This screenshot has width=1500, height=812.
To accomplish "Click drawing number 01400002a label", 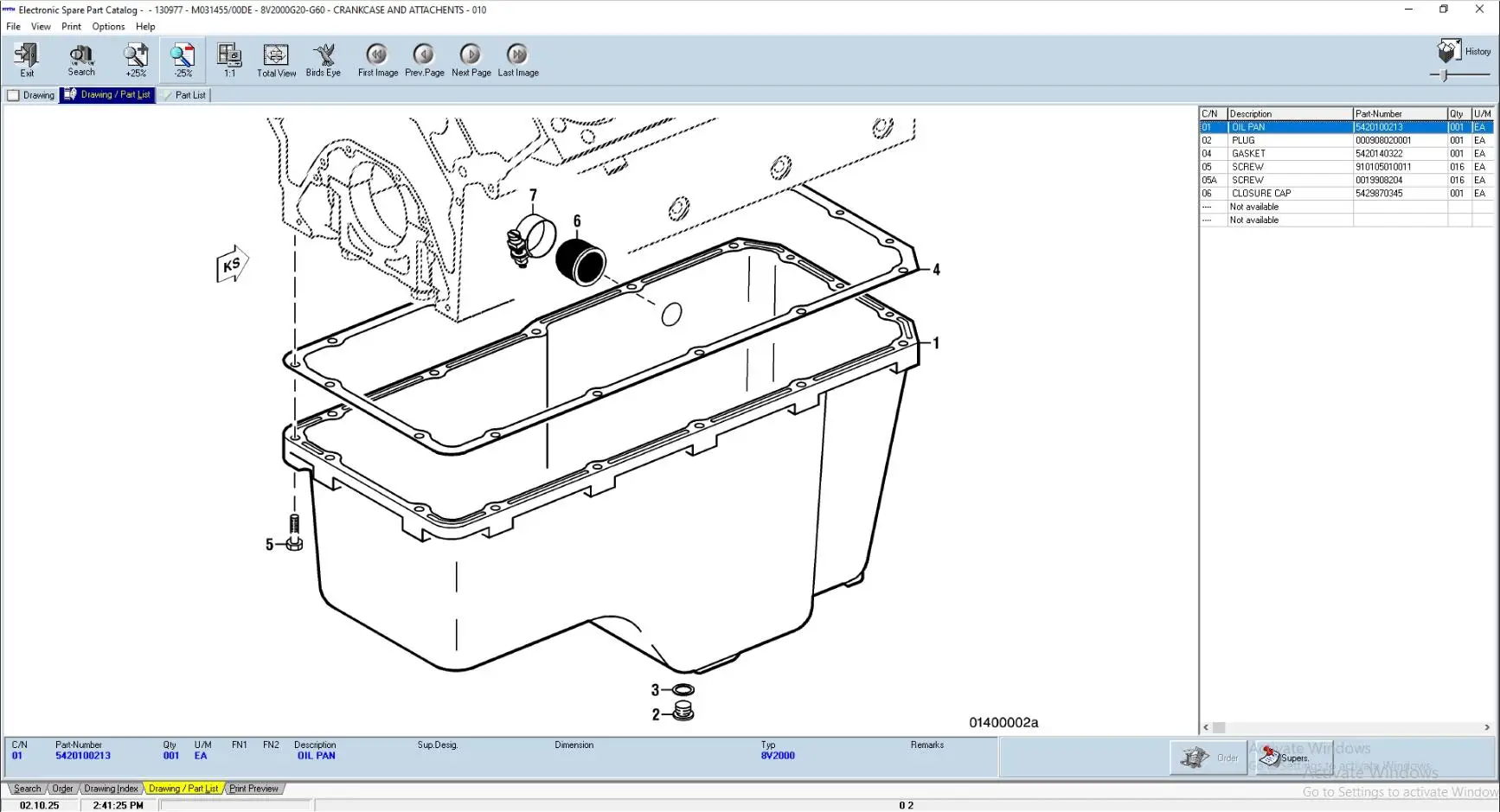I will click(x=1003, y=723).
